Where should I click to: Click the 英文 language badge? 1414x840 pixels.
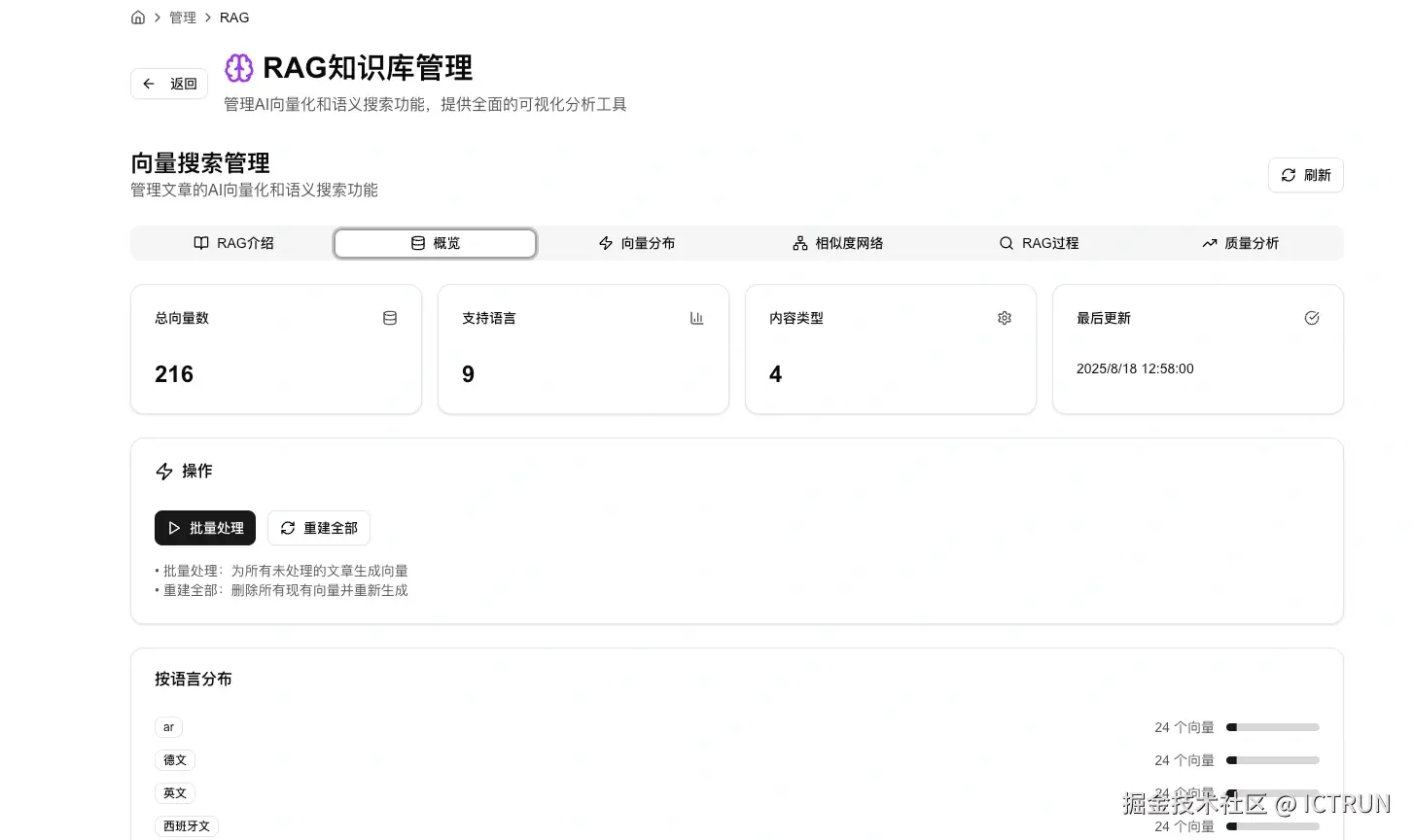coord(175,793)
